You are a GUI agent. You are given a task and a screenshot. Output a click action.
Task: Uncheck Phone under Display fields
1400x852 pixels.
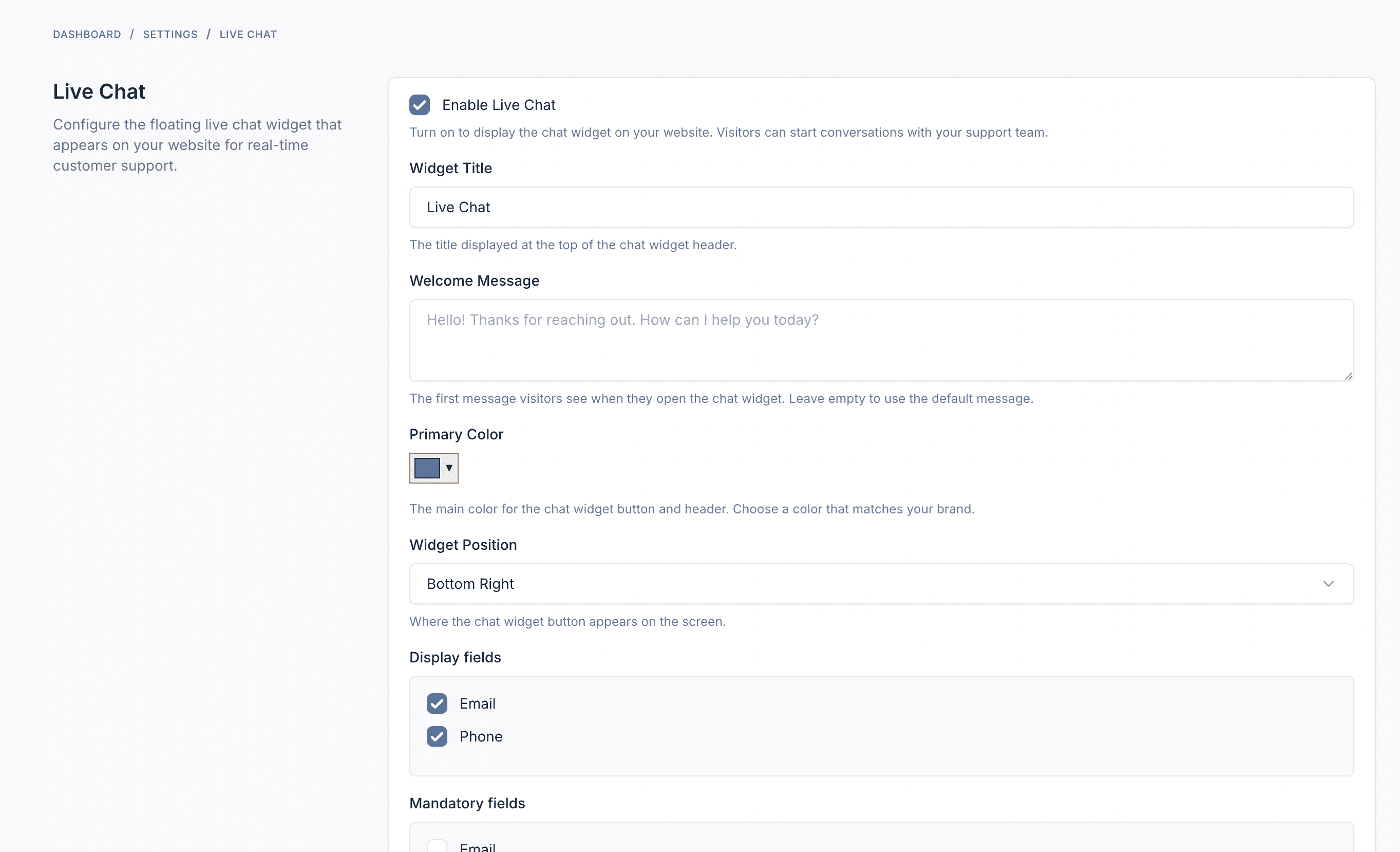tap(437, 736)
